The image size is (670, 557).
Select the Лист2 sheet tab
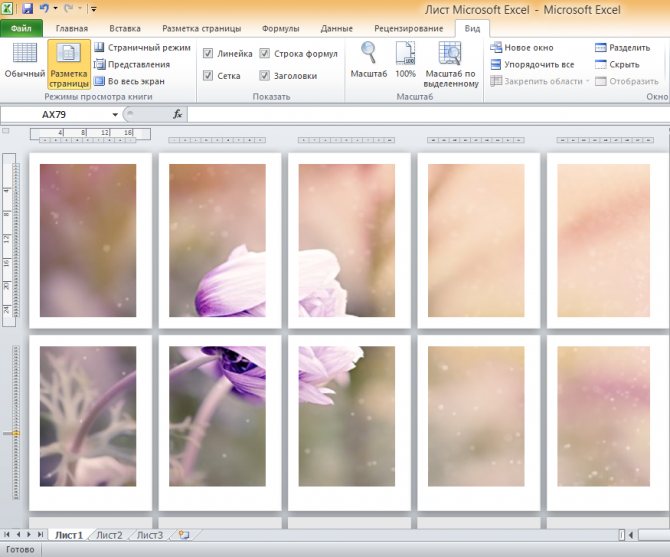coord(109,535)
